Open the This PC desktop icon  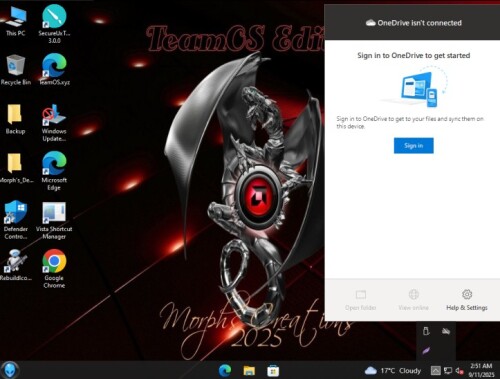(15, 21)
